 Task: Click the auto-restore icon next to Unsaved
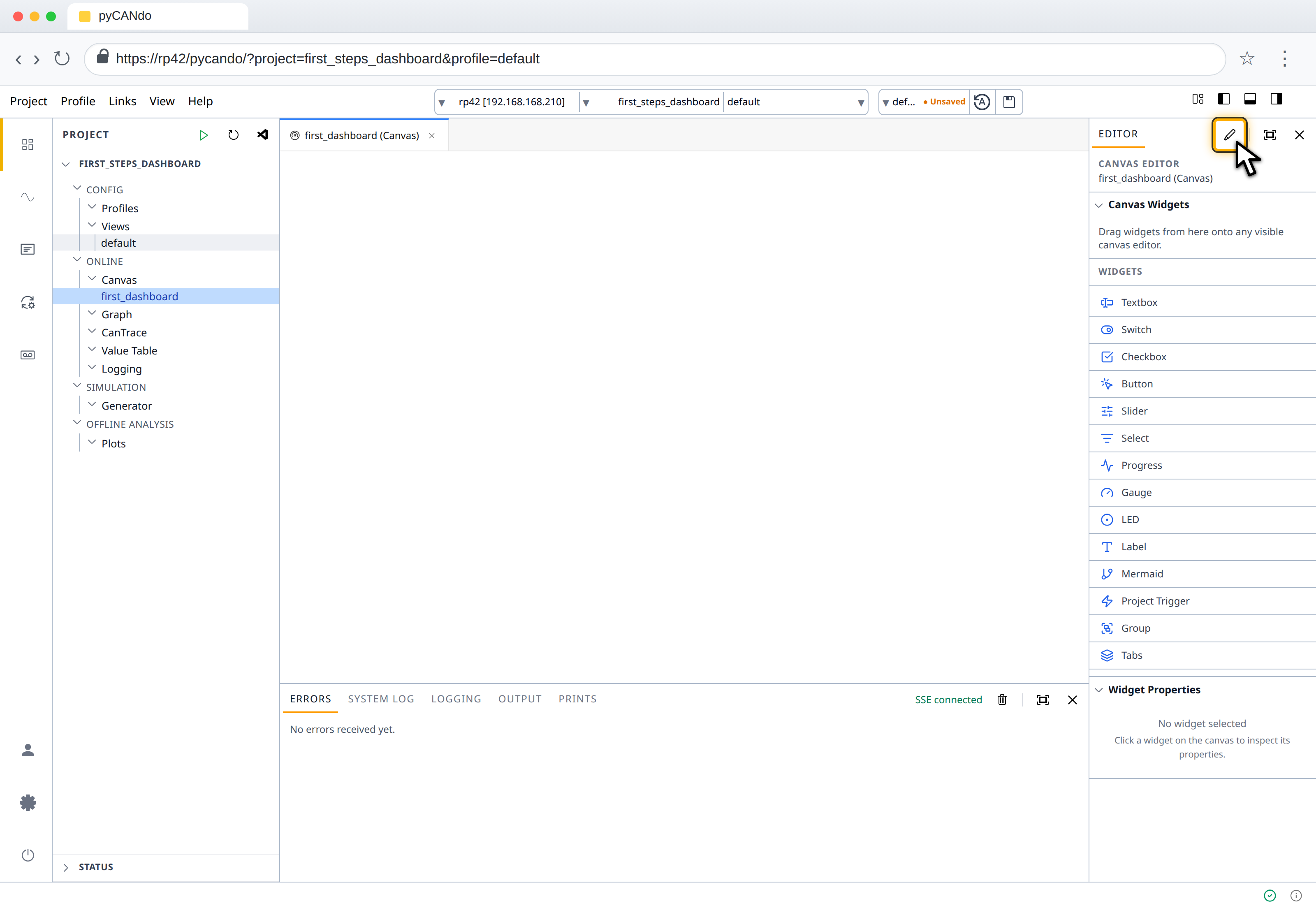(x=982, y=102)
